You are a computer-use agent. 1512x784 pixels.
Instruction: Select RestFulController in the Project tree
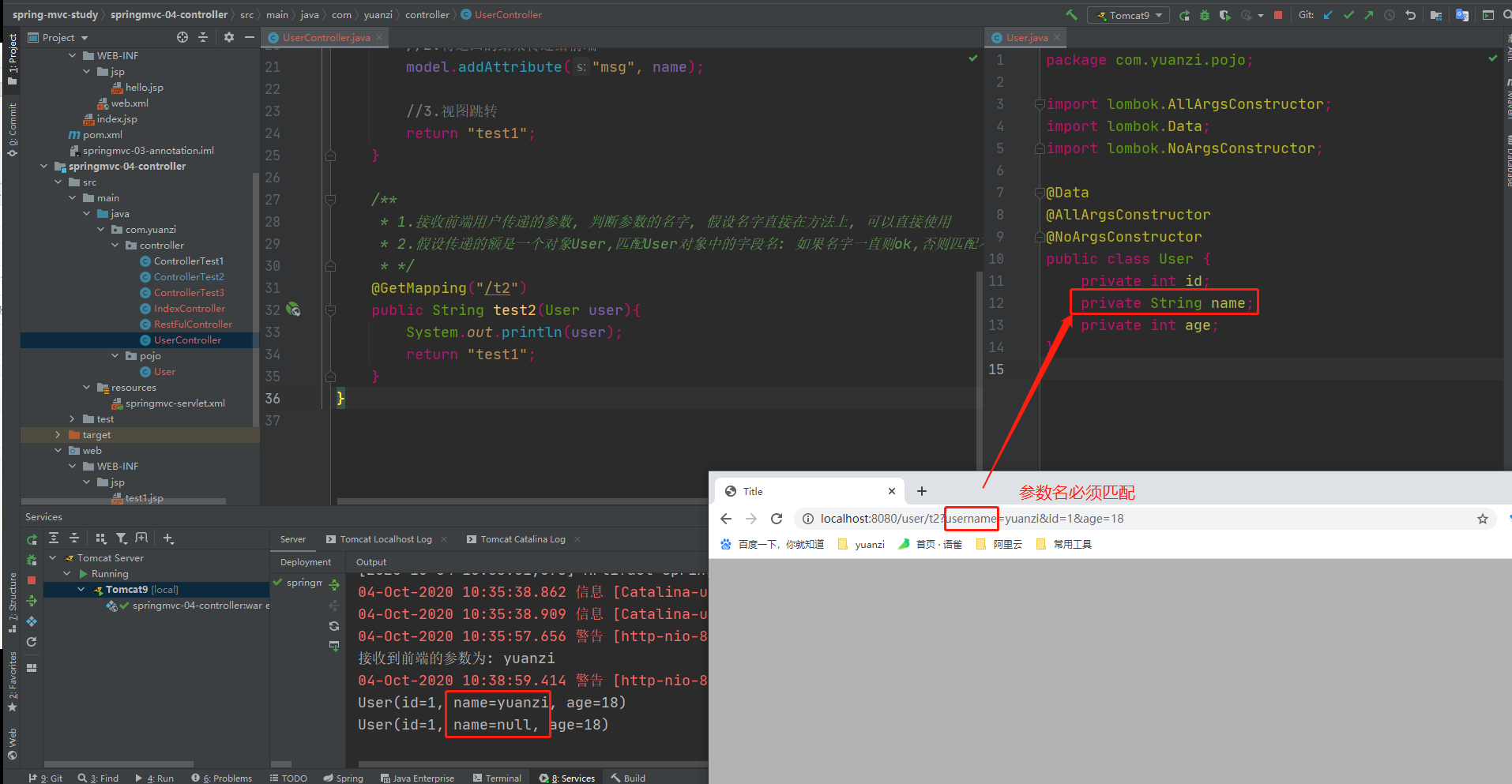(x=193, y=324)
